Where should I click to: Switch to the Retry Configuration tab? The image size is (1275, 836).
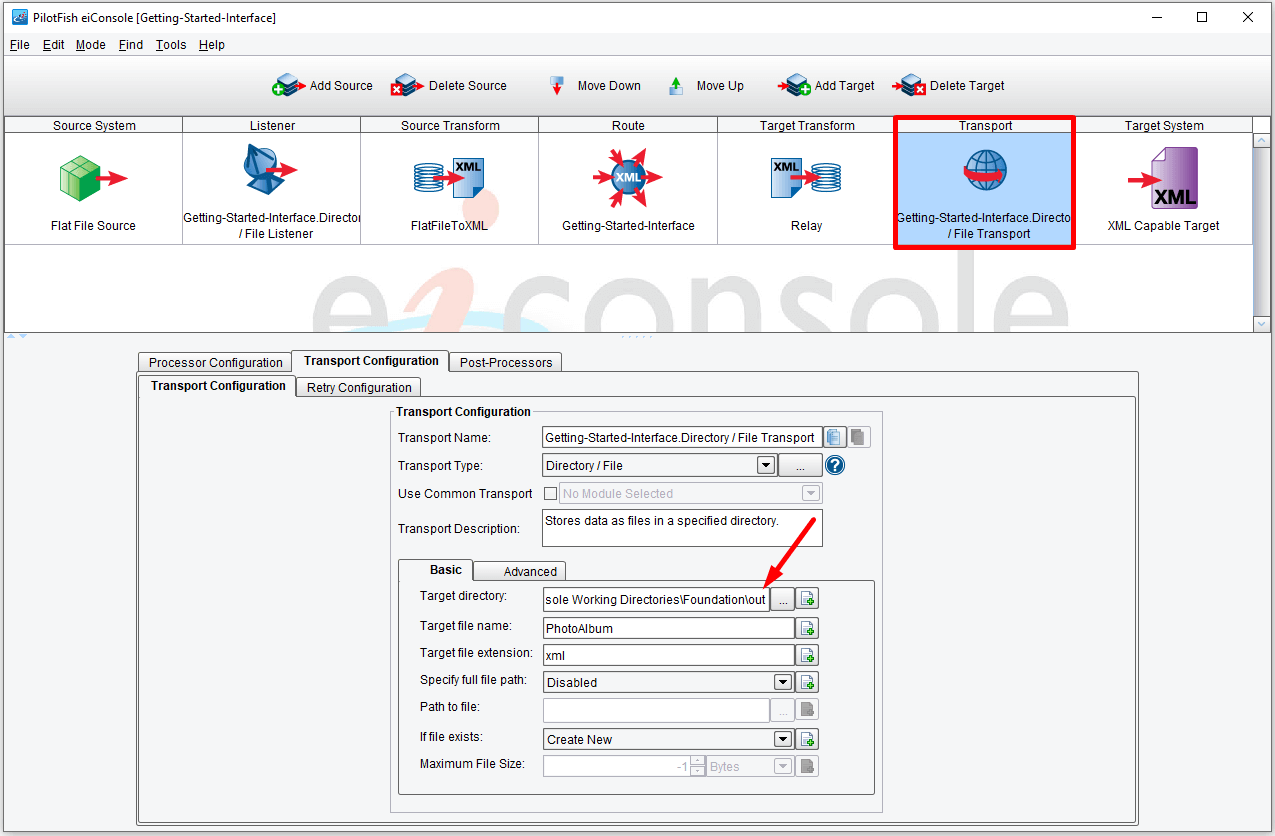(359, 387)
